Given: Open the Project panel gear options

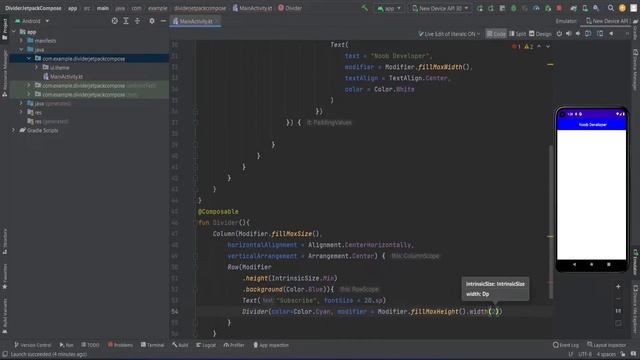Looking at the screenshot, I should [x=152, y=21].
